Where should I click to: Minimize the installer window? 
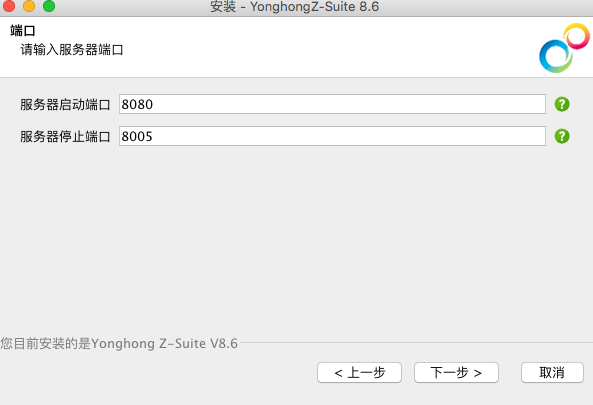point(29,6)
